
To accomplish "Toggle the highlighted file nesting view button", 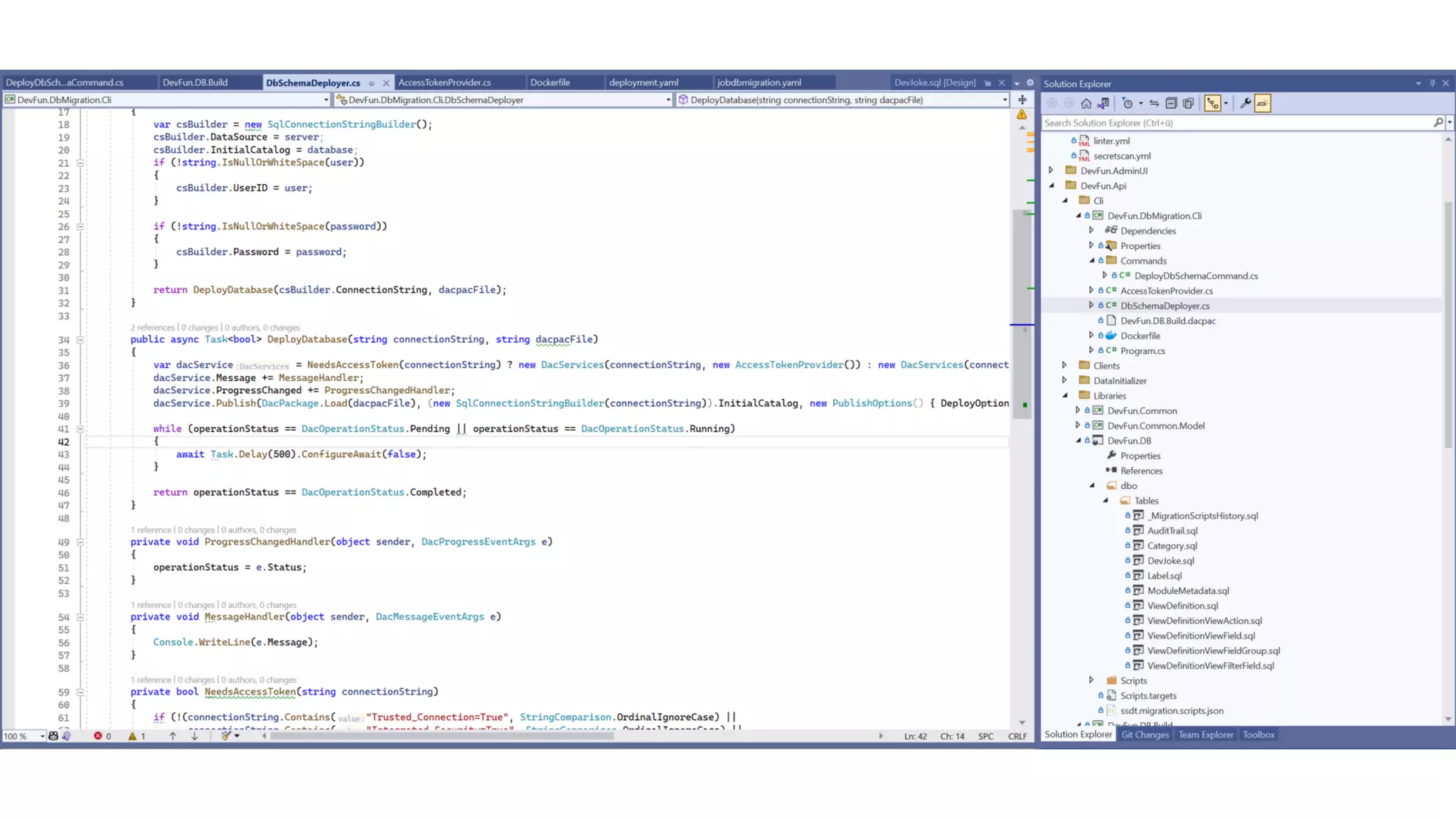I will [1212, 103].
